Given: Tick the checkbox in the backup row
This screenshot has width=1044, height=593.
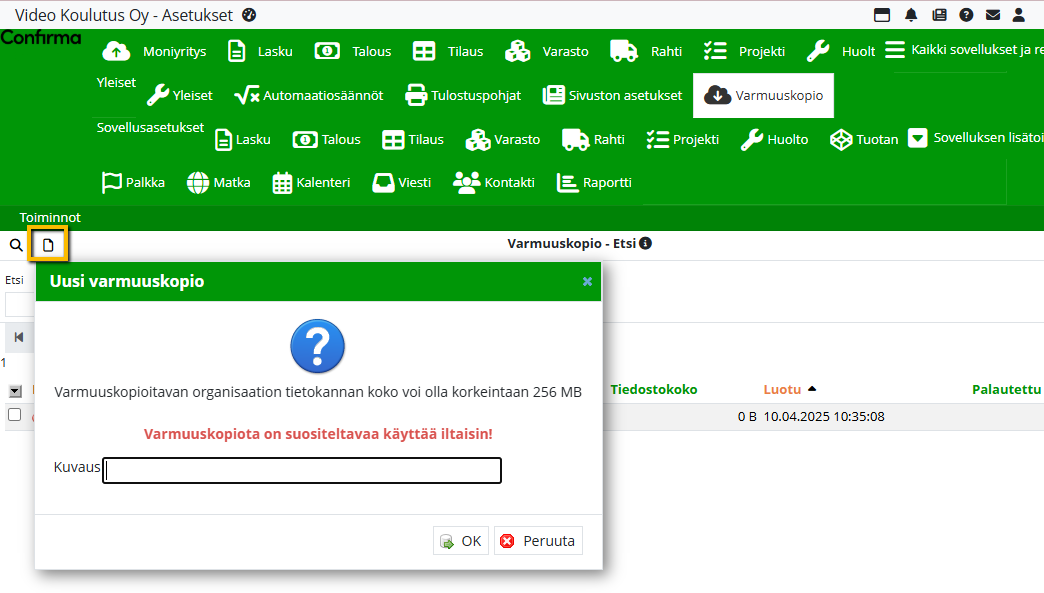Looking at the screenshot, I should click(15, 415).
